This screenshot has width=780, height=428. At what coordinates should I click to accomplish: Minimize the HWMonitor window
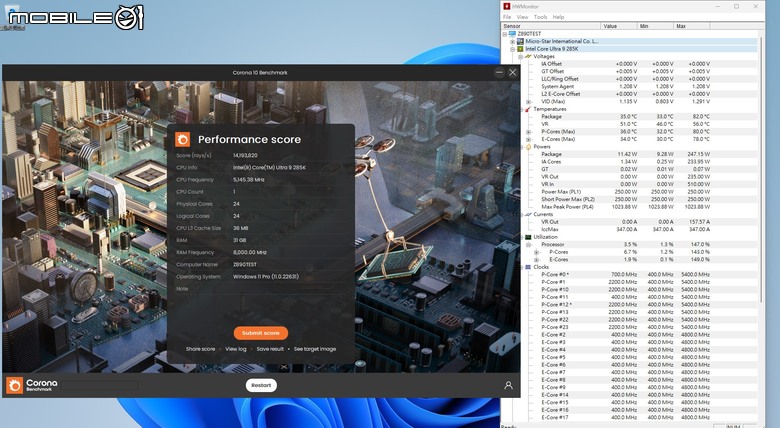coord(718,6)
